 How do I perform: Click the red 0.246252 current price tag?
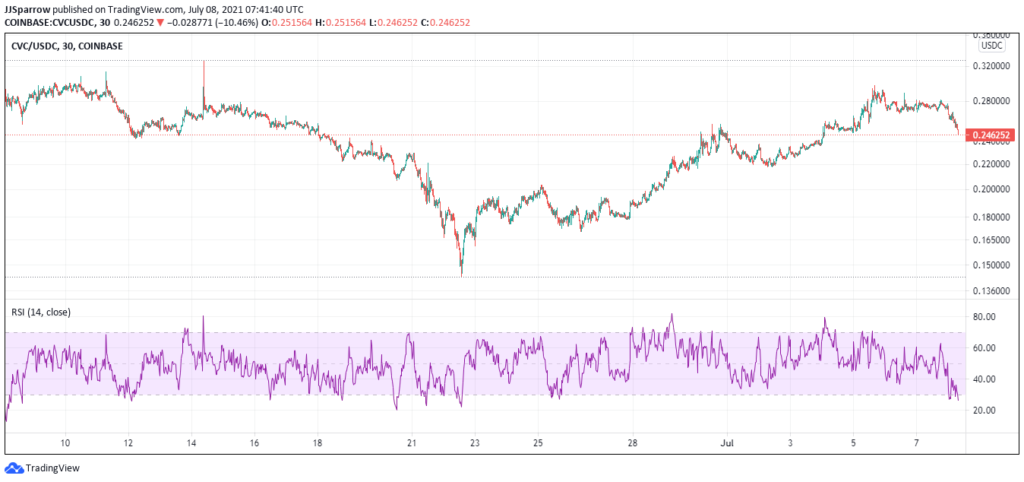[993, 136]
